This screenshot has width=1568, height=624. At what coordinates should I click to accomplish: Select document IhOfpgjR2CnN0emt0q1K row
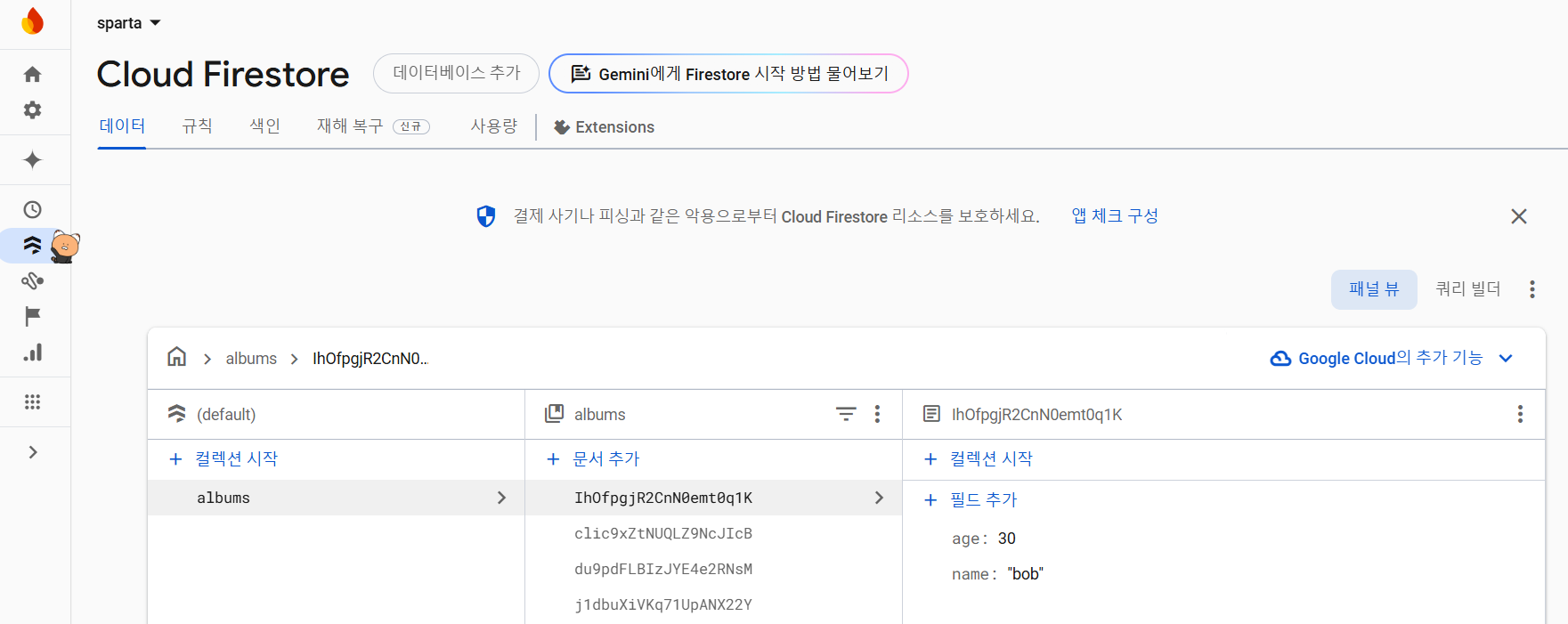coord(713,498)
